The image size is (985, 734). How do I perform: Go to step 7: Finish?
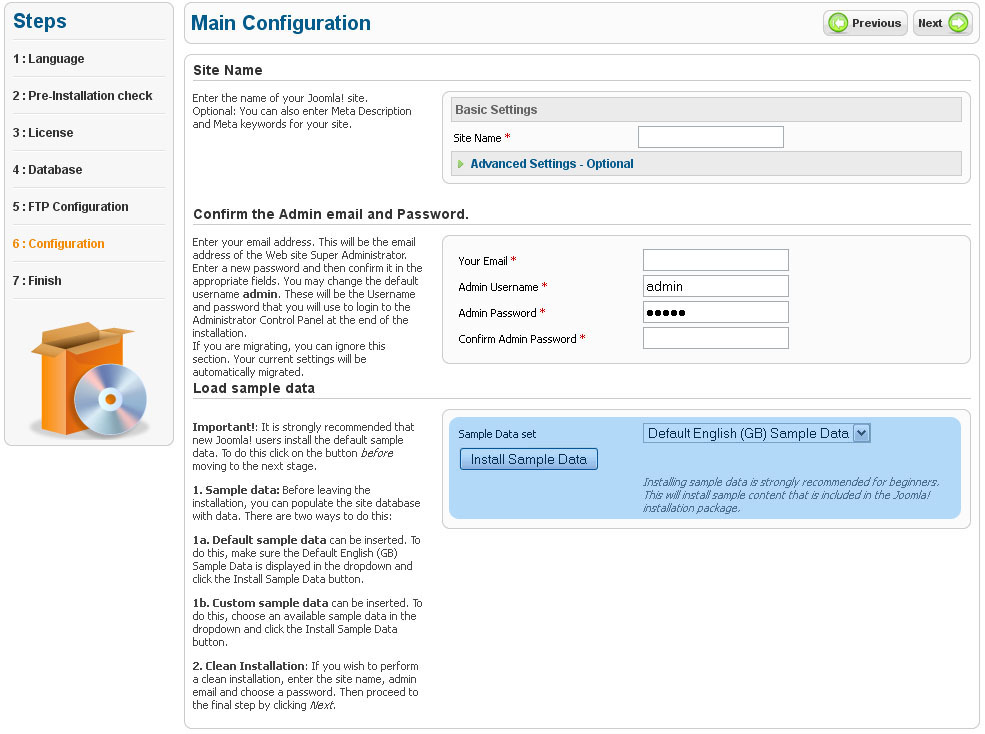(37, 281)
